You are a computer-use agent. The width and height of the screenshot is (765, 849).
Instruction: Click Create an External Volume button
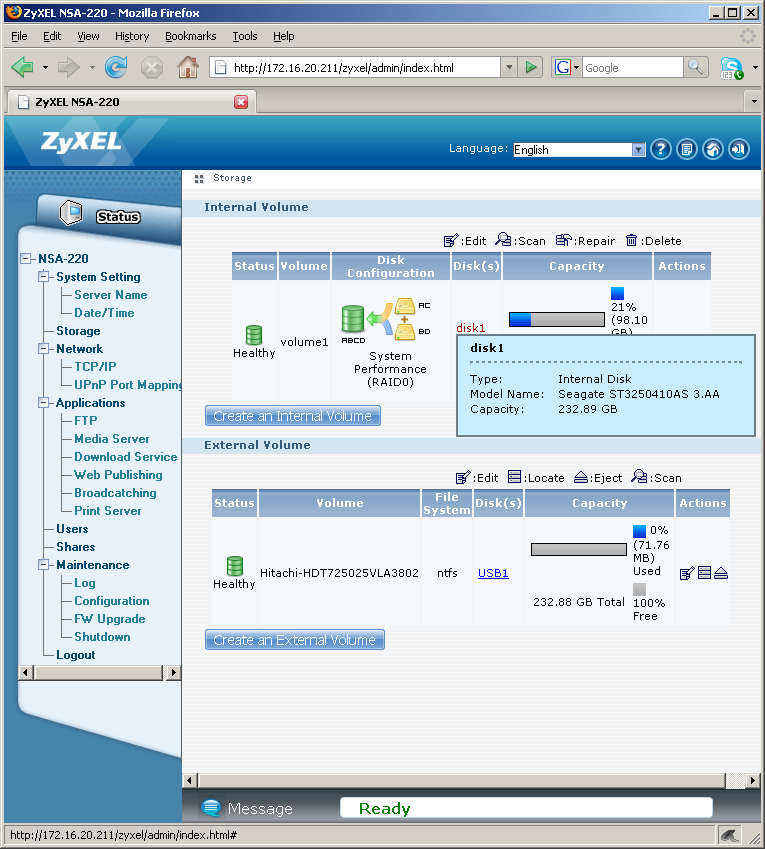pyautogui.click(x=295, y=640)
